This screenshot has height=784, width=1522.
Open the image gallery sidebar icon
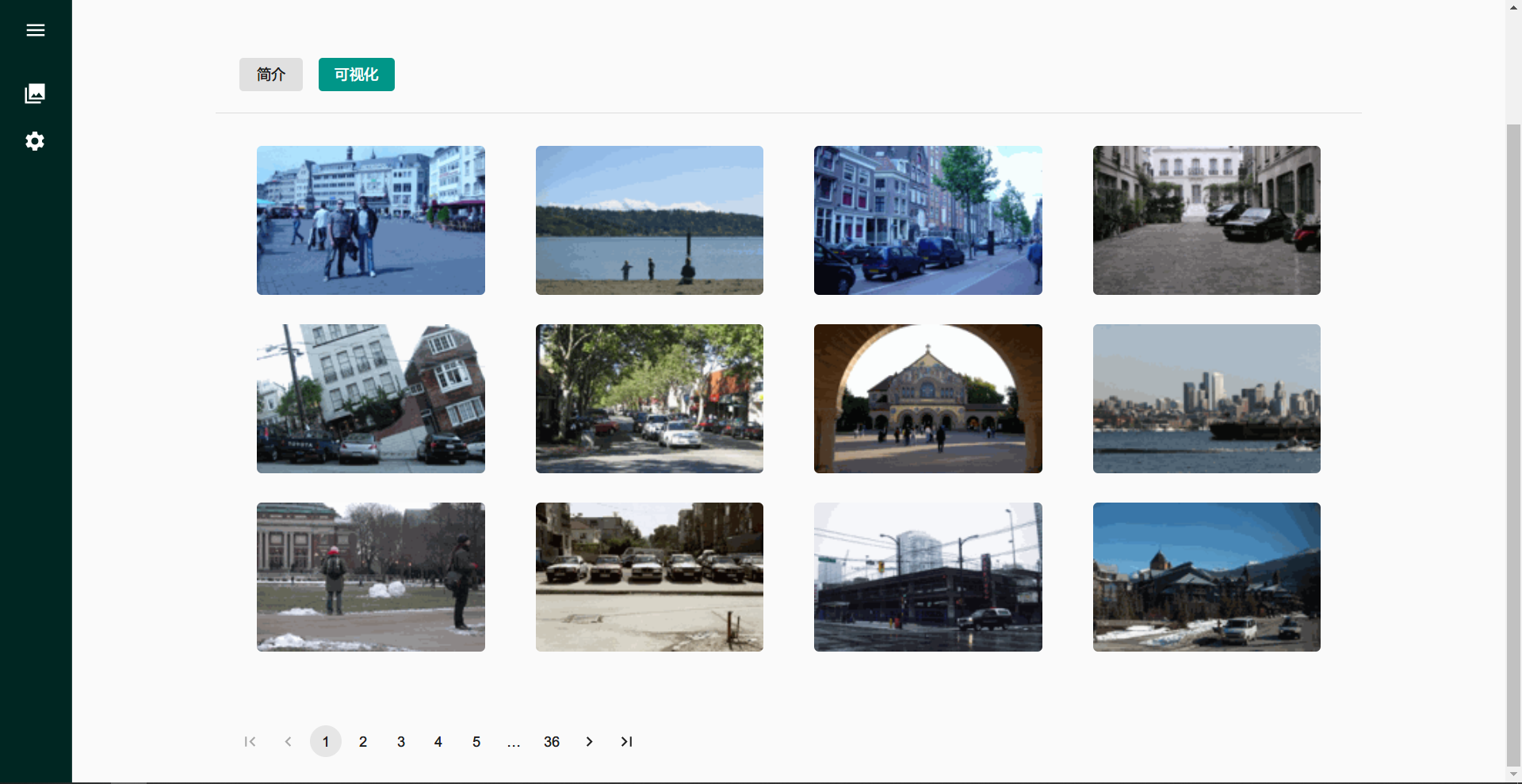[35, 94]
